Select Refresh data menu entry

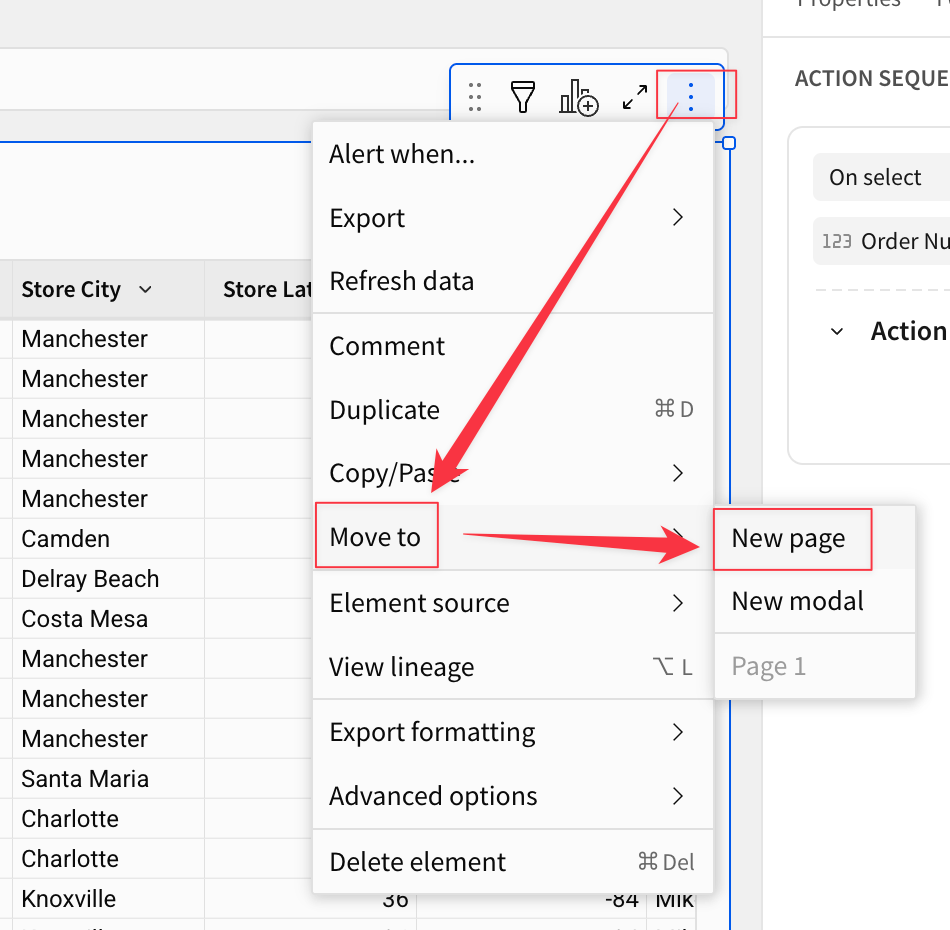(x=513, y=281)
